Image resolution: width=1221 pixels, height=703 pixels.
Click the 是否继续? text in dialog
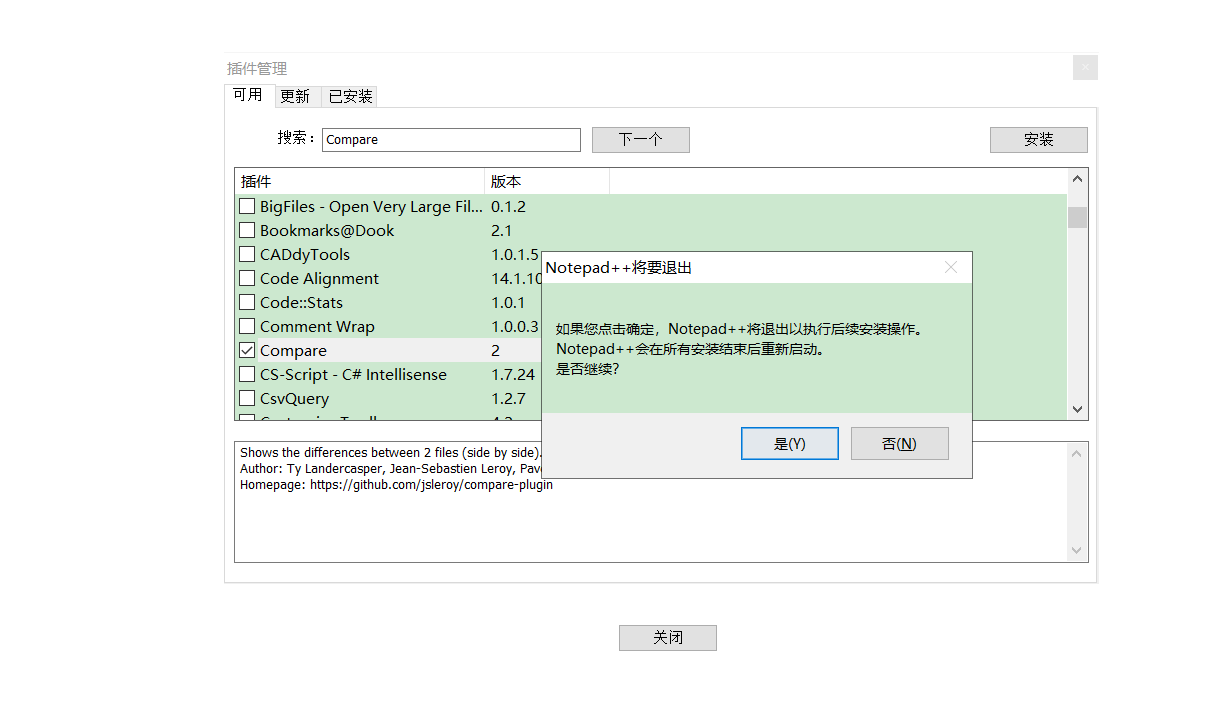(588, 369)
